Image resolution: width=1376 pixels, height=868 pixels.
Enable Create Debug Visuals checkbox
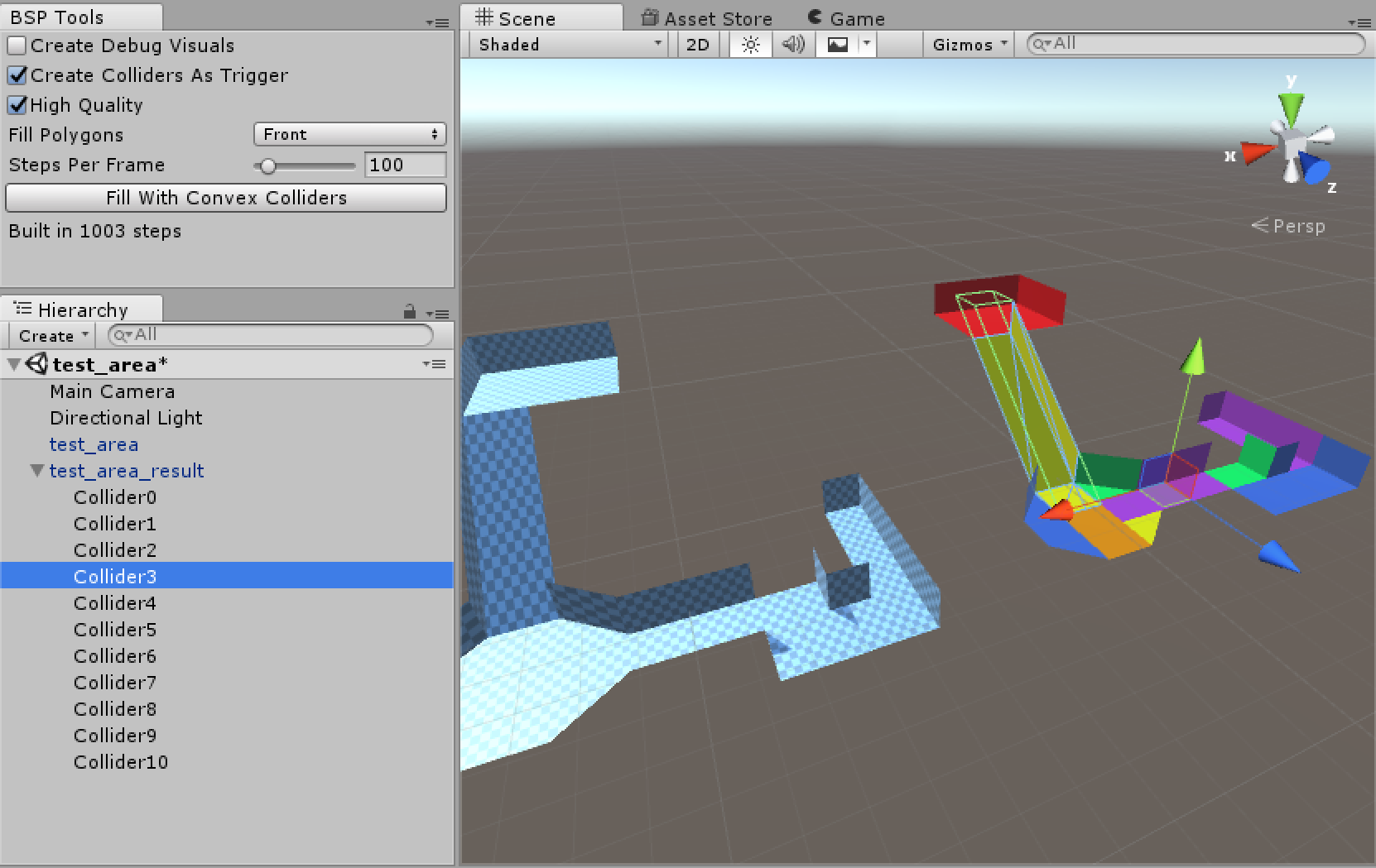tap(17, 46)
